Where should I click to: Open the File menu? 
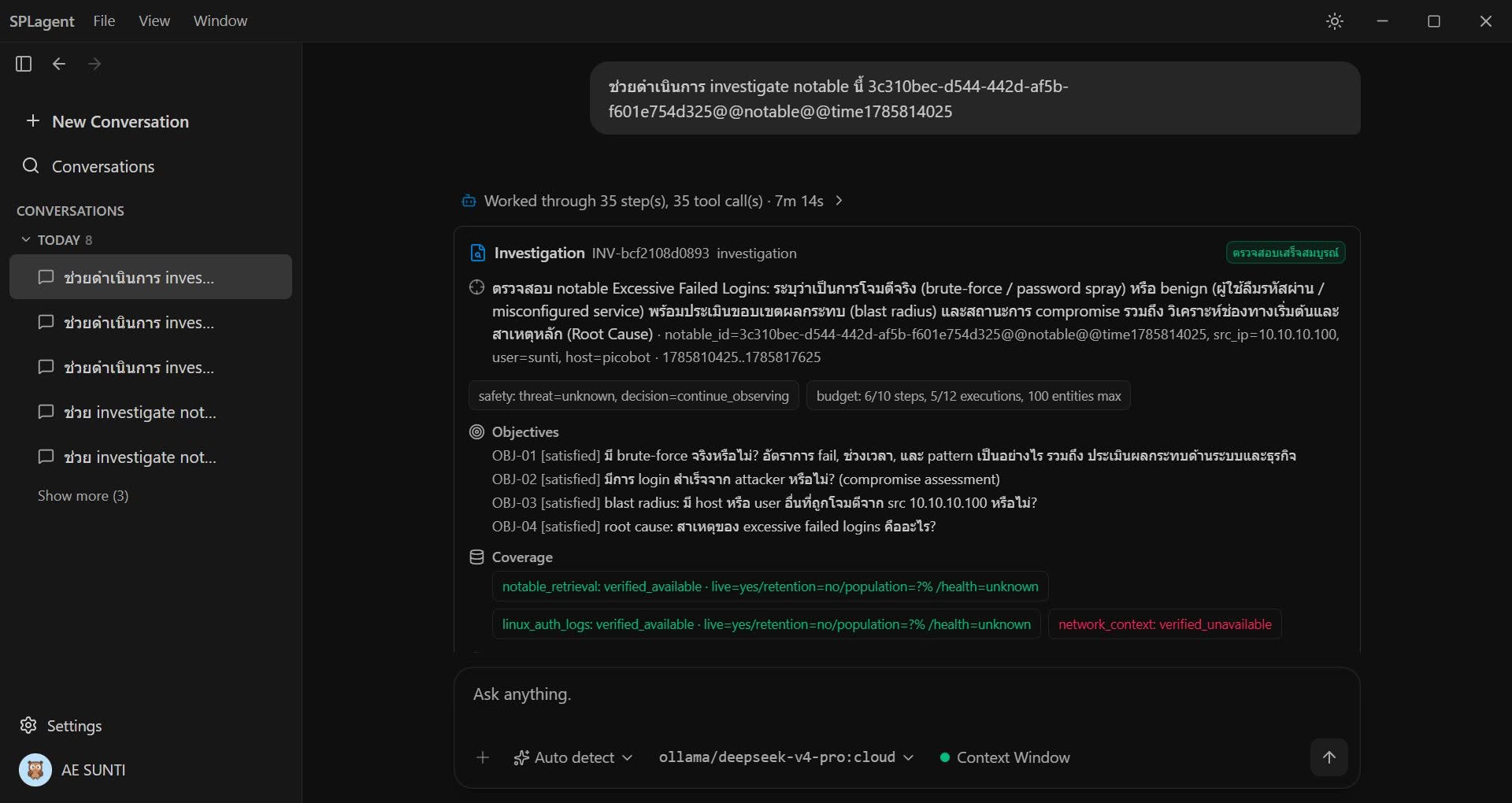(104, 20)
